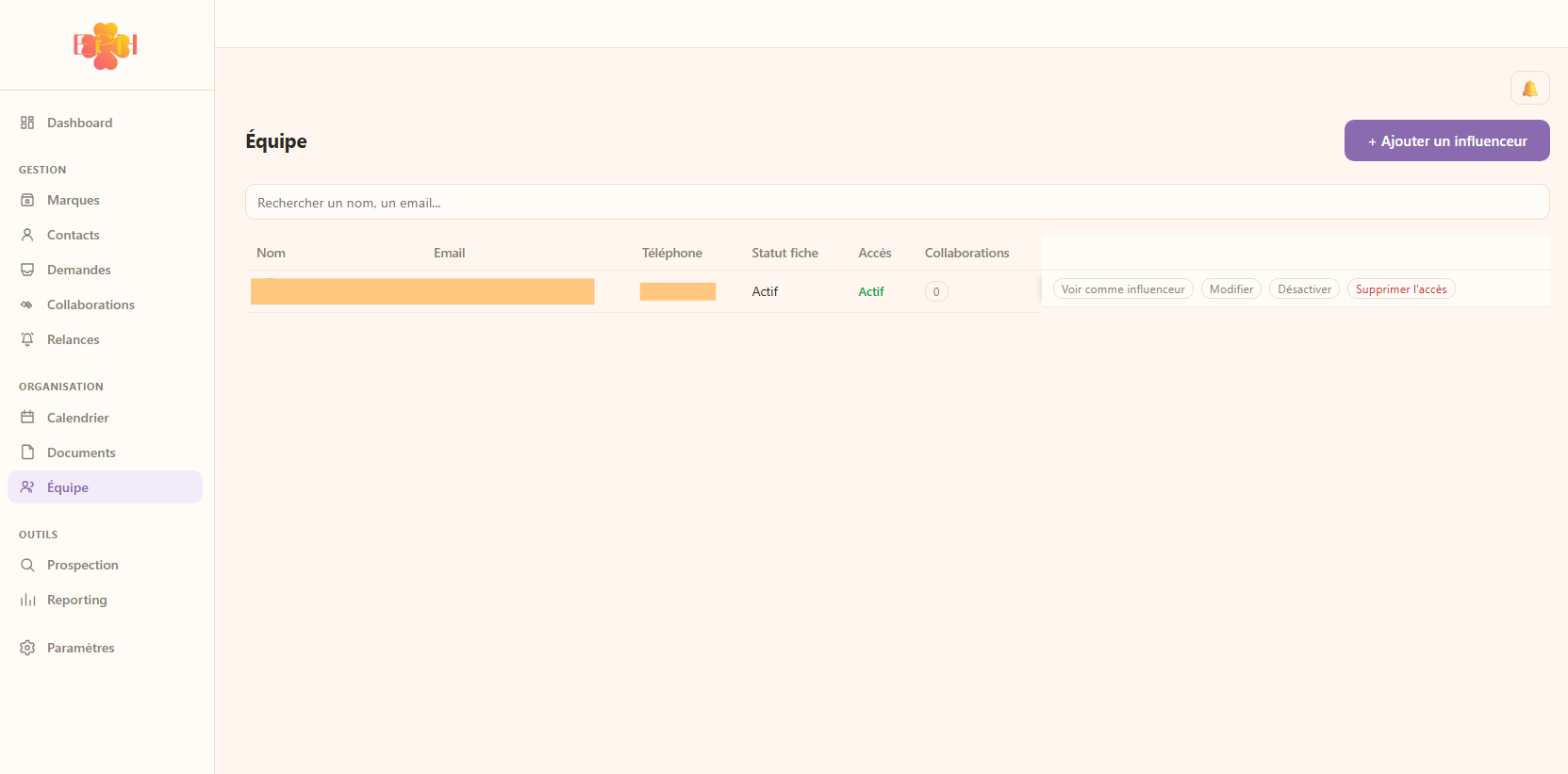This screenshot has height=774, width=1568.
Task: Open the Calendrier page
Action: [105, 418]
